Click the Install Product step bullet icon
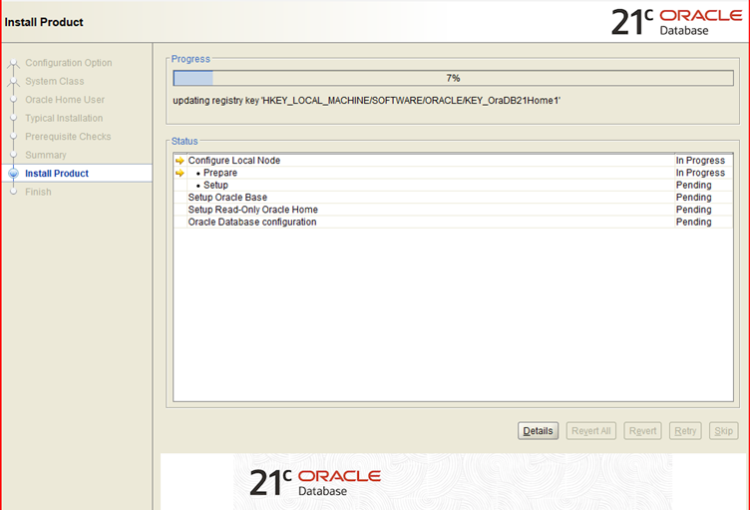This screenshot has width=750, height=510. 13,174
